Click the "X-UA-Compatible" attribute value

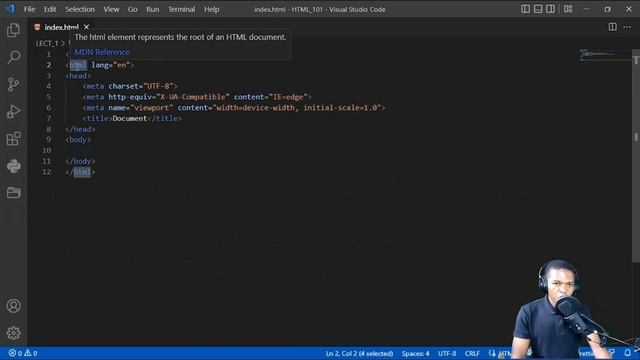click(x=193, y=97)
